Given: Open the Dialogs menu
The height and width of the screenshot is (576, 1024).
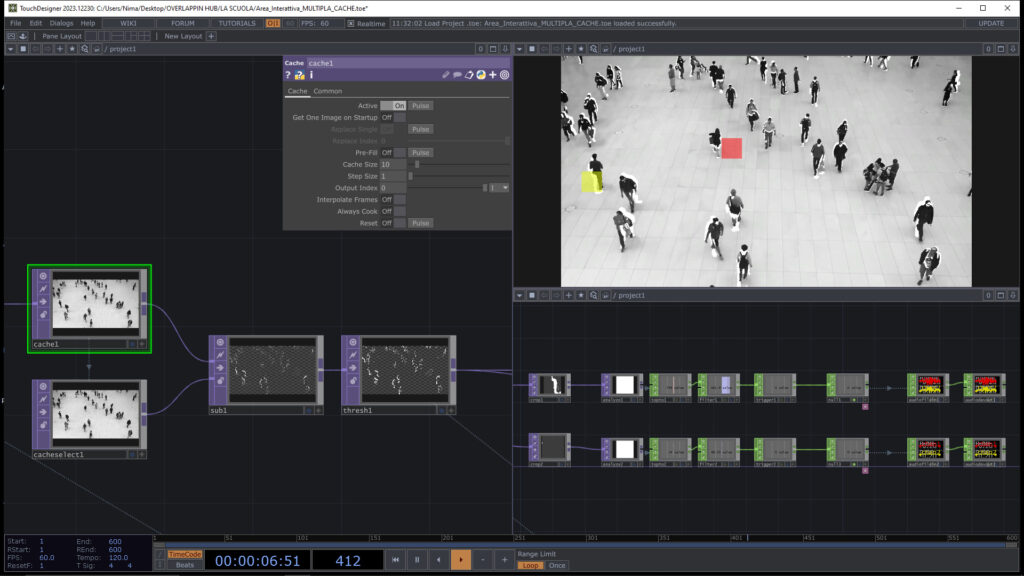Looking at the screenshot, I should click(61, 23).
